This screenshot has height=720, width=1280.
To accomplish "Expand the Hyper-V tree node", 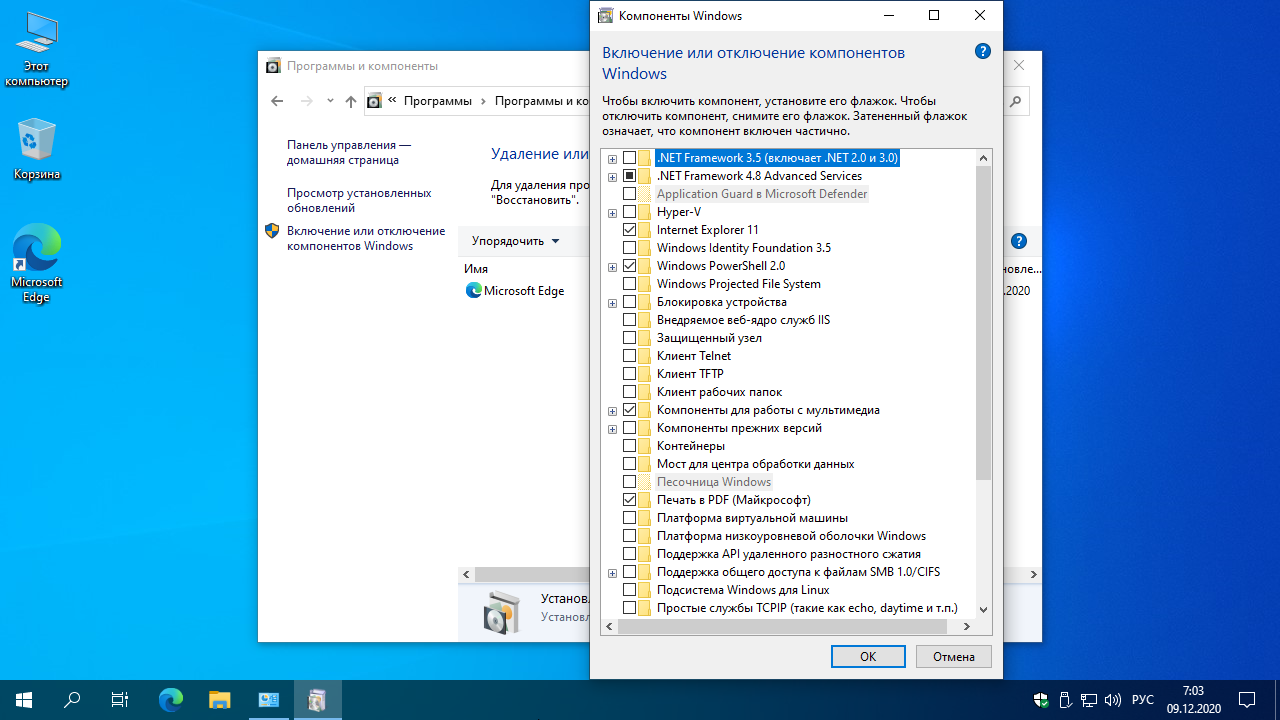I will [x=612, y=213].
